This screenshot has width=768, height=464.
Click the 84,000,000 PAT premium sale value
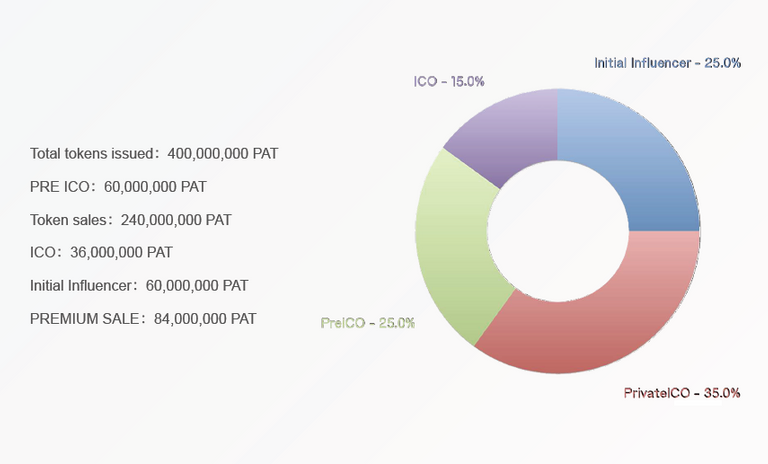point(205,319)
